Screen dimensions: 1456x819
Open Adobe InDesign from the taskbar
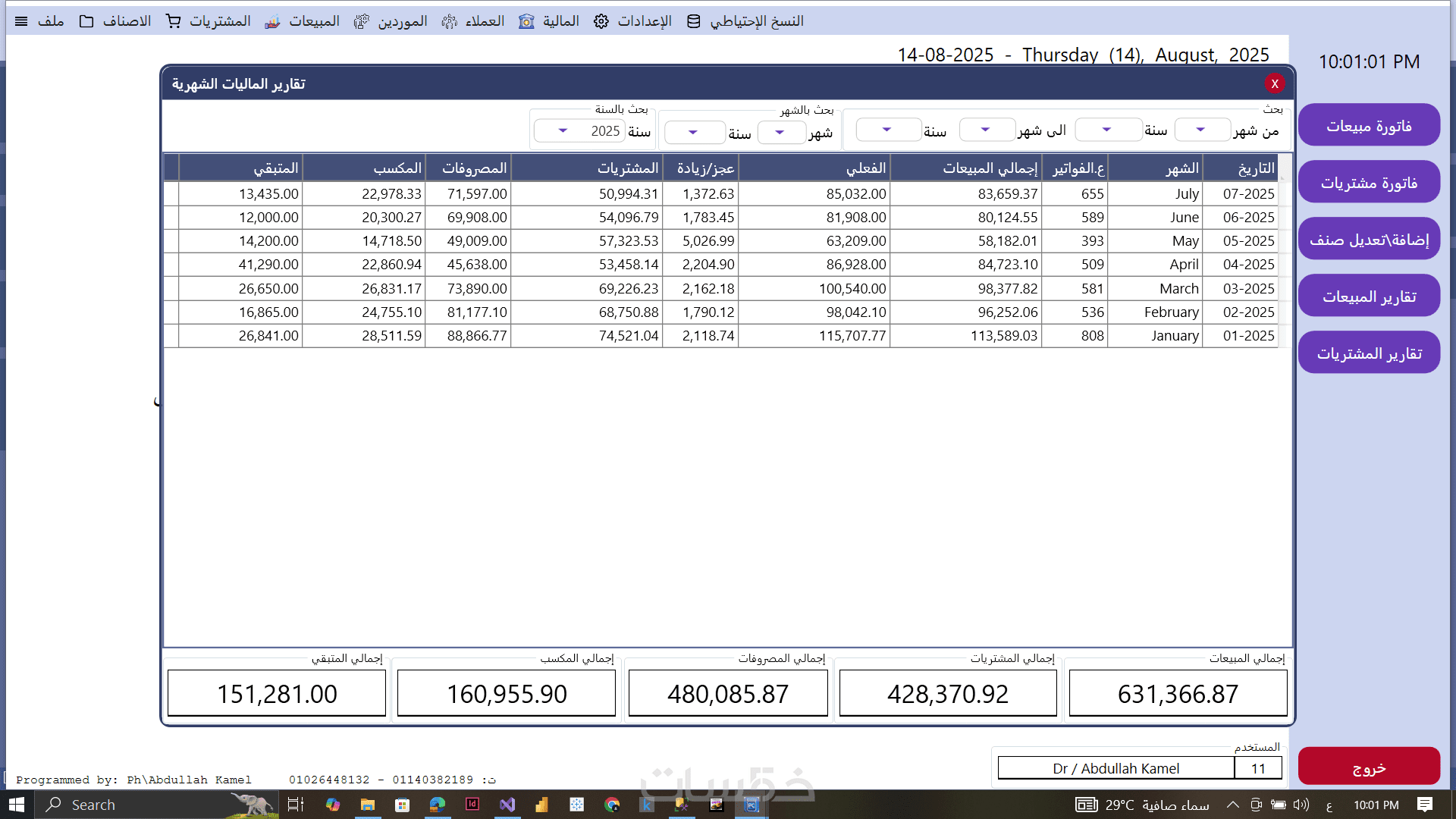point(472,805)
